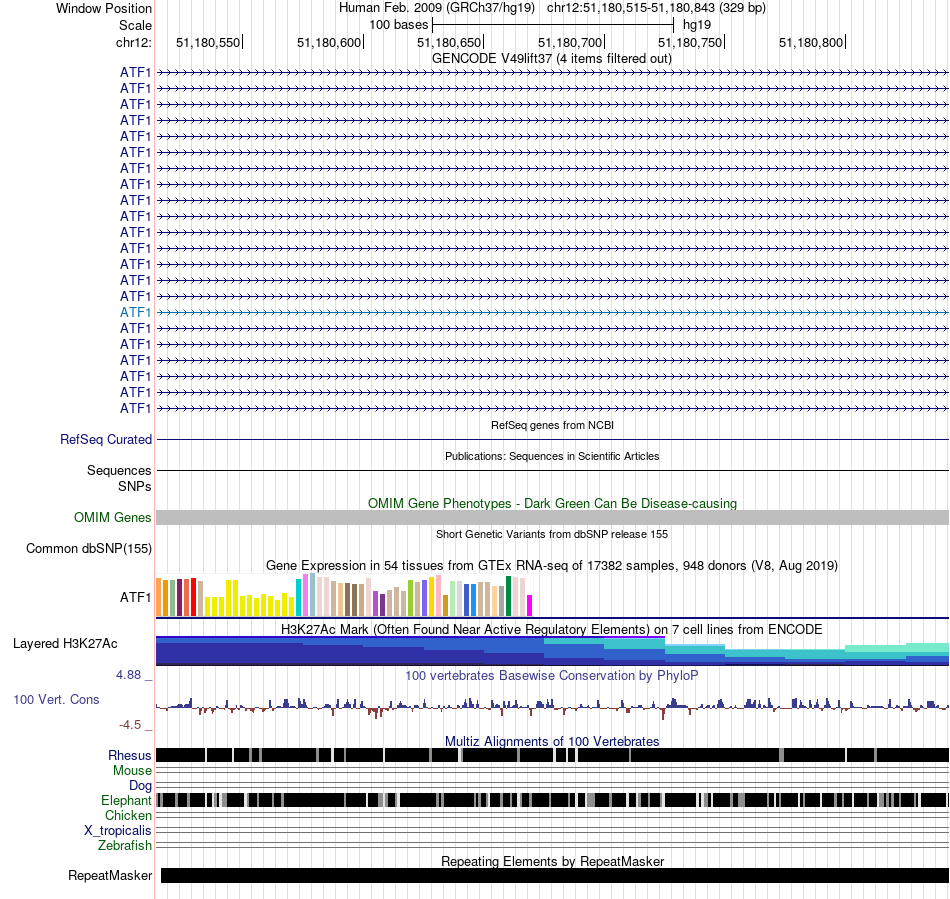950x899 pixels.
Task: Open the OMIM Gene Phenotypes track title
Action: [x=553, y=503]
